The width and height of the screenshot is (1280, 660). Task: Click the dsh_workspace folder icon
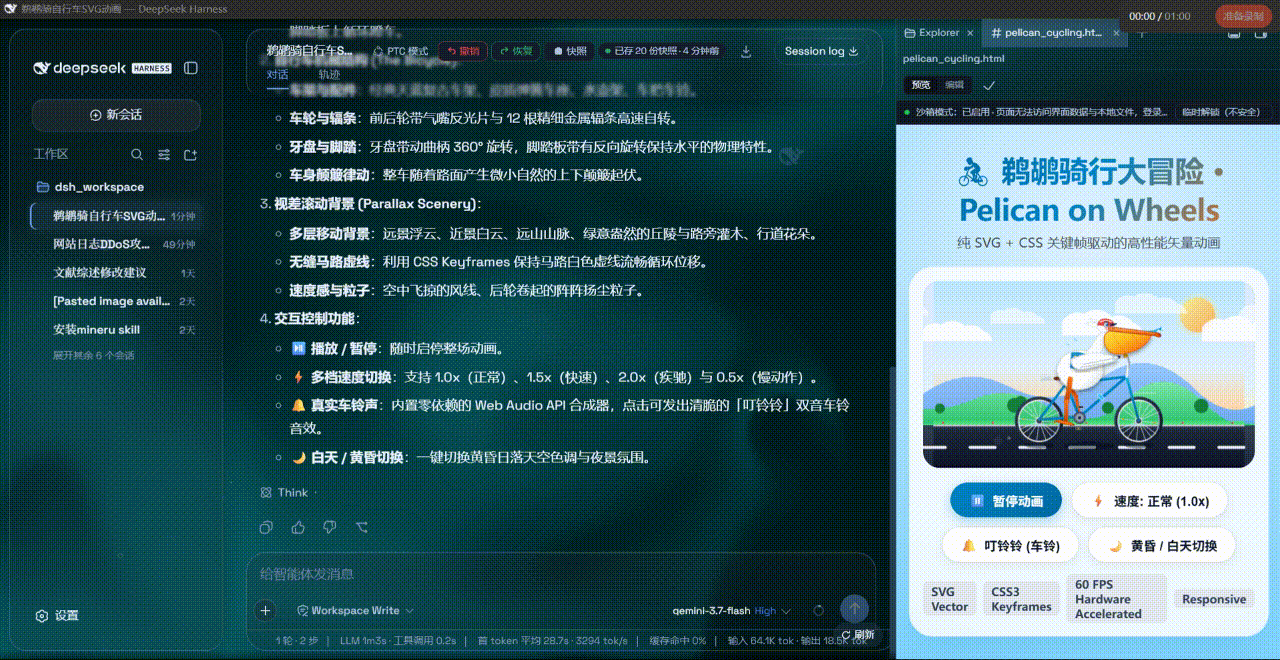(43, 187)
